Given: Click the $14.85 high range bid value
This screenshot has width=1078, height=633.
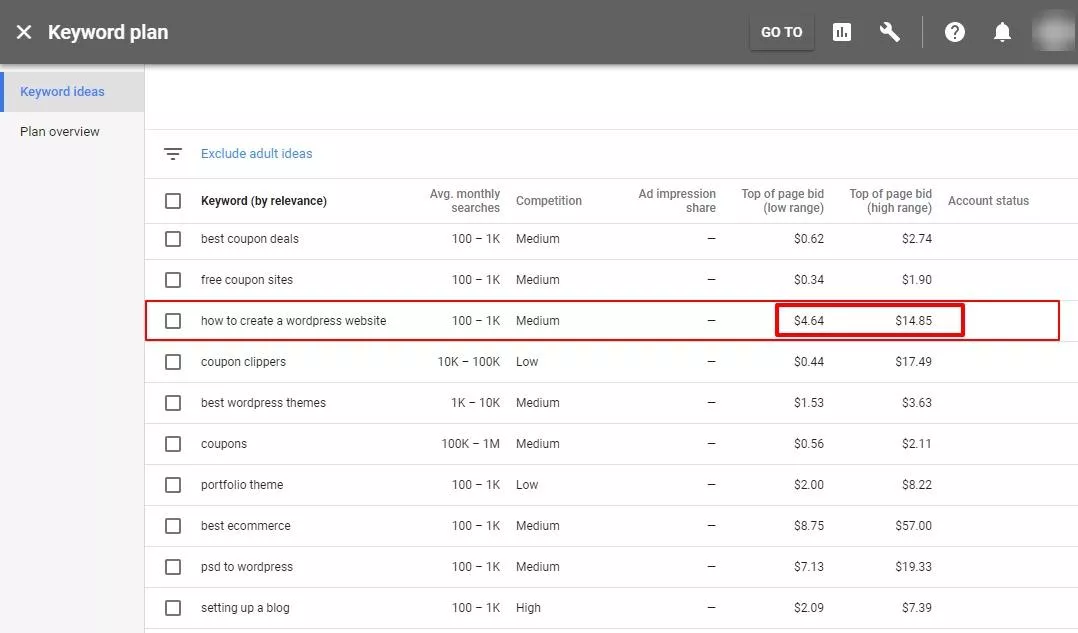Looking at the screenshot, I should 914,321.
